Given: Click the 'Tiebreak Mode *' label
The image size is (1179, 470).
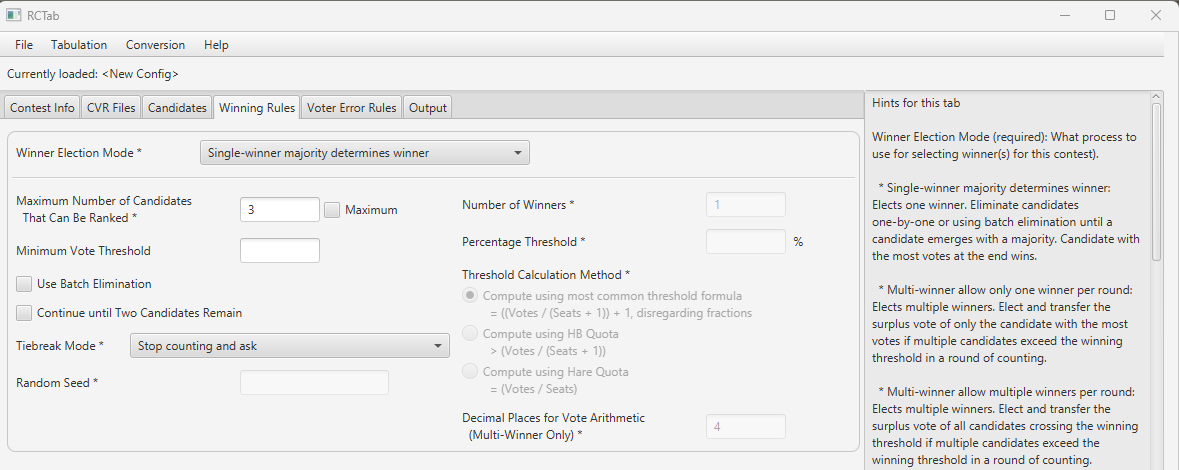Looking at the screenshot, I should (59, 346).
